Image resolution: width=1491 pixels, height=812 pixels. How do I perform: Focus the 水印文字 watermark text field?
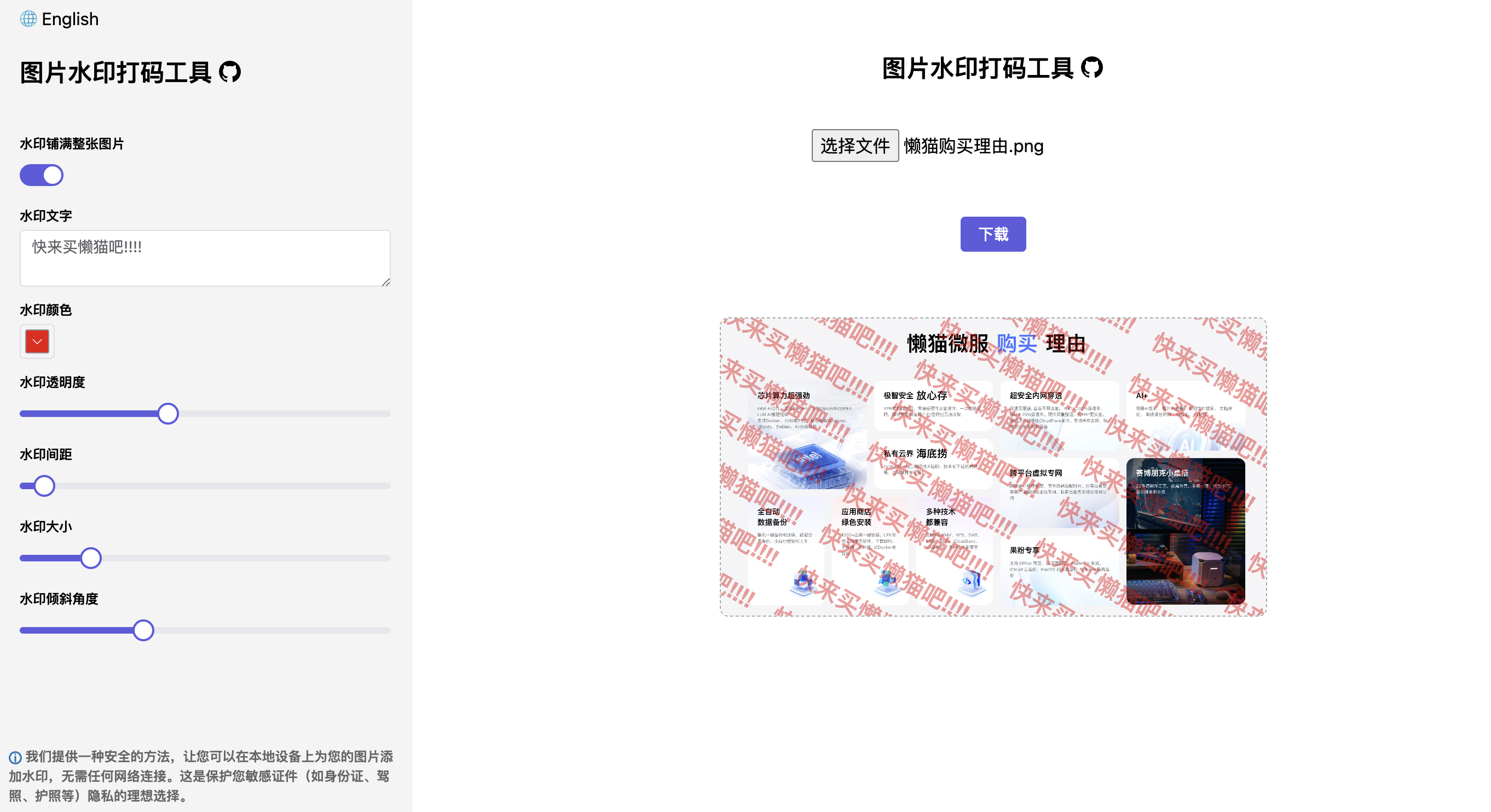click(x=205, y=258)
